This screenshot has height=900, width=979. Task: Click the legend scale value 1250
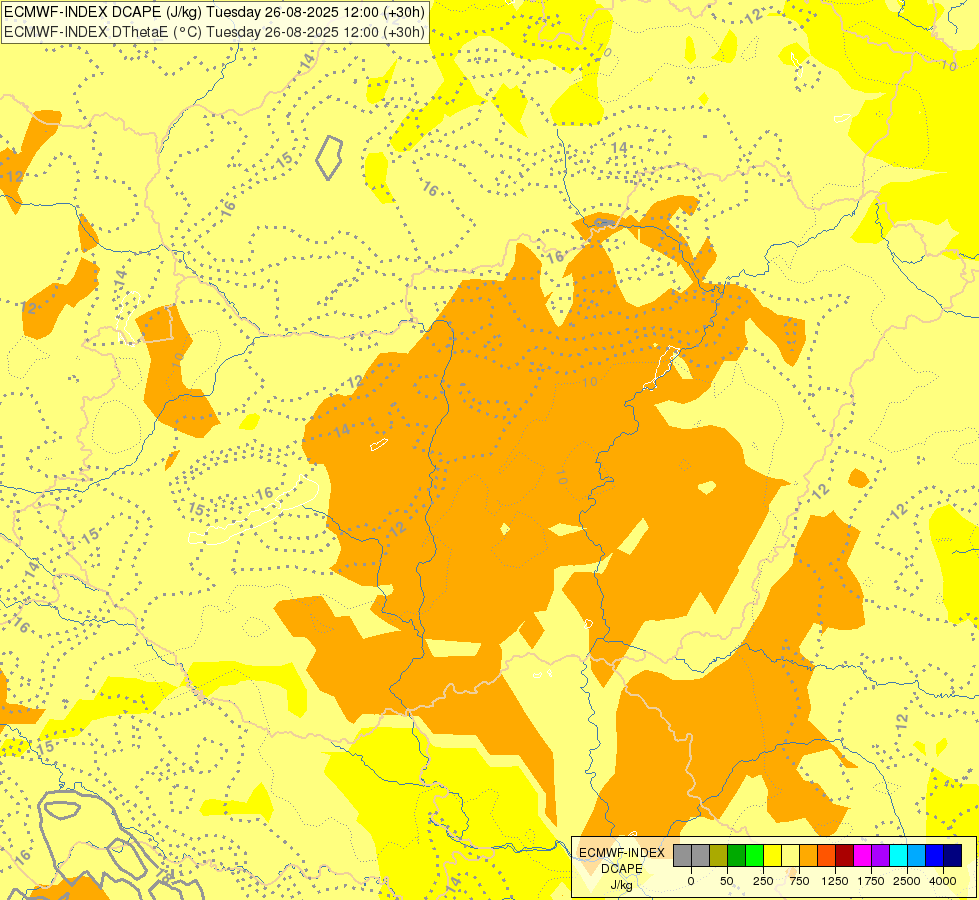[x=835, y=881]
